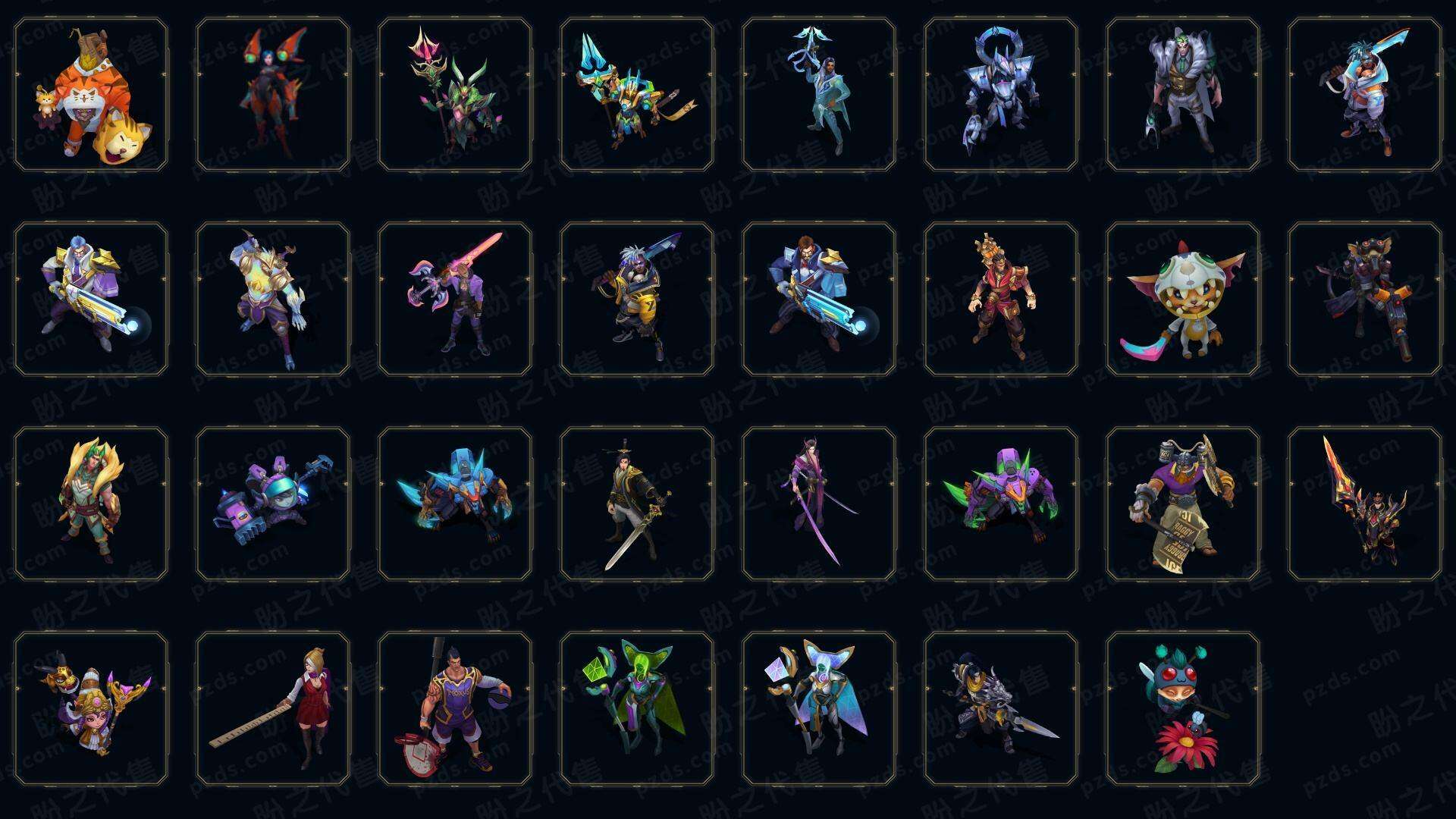Click the dark warrior with flaming greatsword
Screen dimensions: 1456x819
coord(1365,504)
